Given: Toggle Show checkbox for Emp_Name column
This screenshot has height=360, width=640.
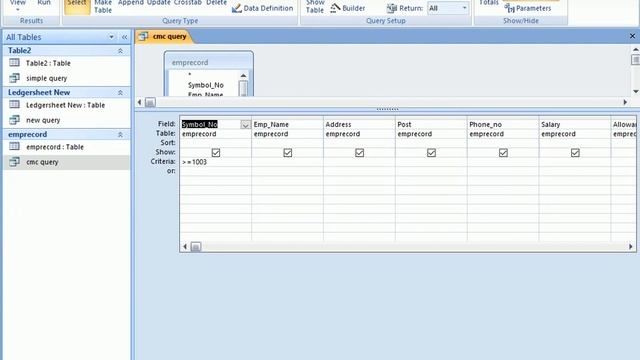Looking at the screenshot, I should coord(288,152).
